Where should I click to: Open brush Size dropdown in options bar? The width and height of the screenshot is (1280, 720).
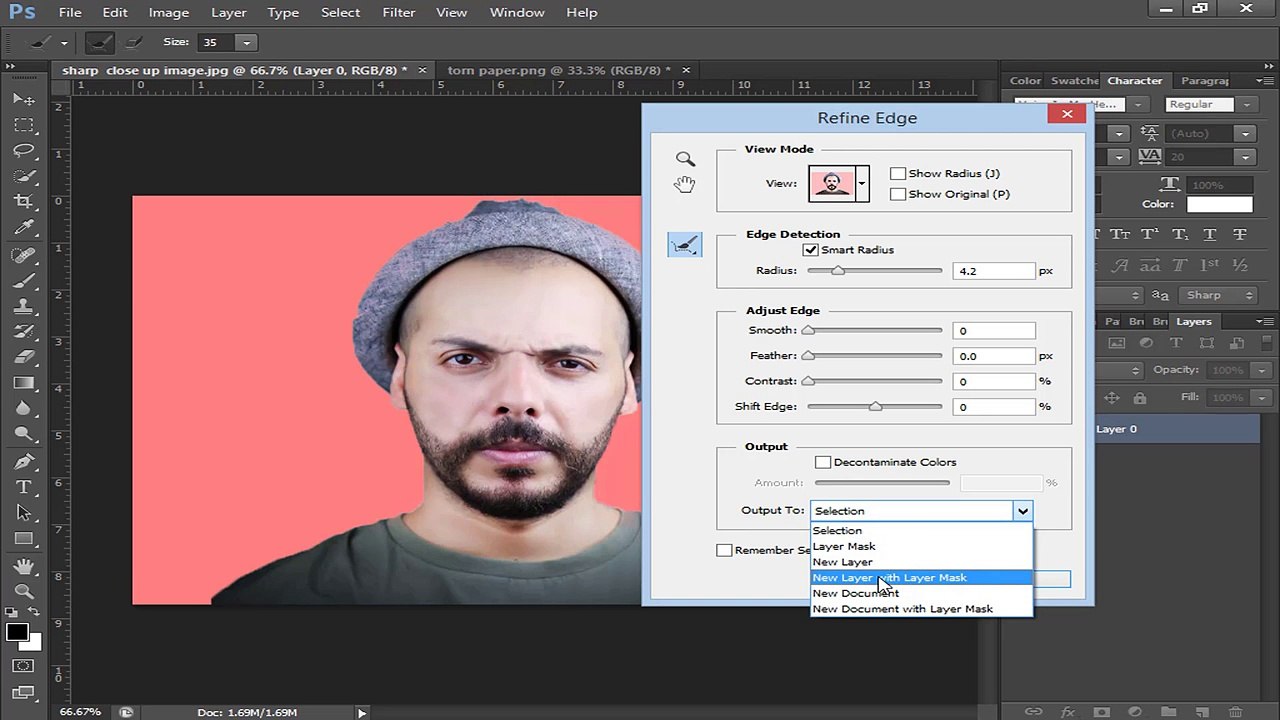coord(246,43)
